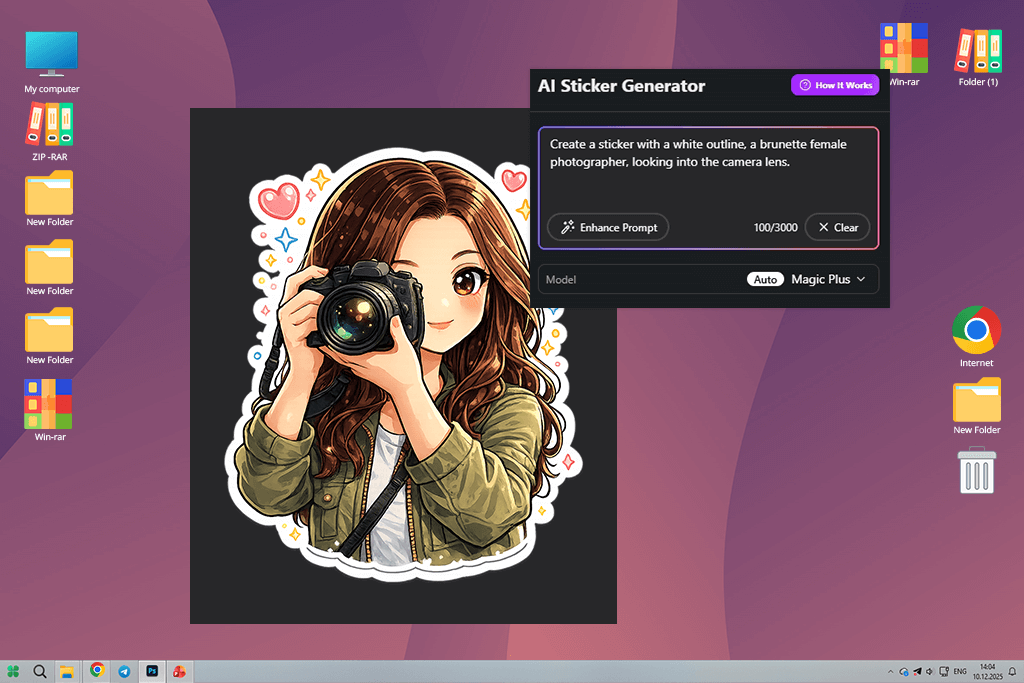Screen dimensions: 1024x683
Task: Open the Telegram system tray icon
Action: pos(917,671)
